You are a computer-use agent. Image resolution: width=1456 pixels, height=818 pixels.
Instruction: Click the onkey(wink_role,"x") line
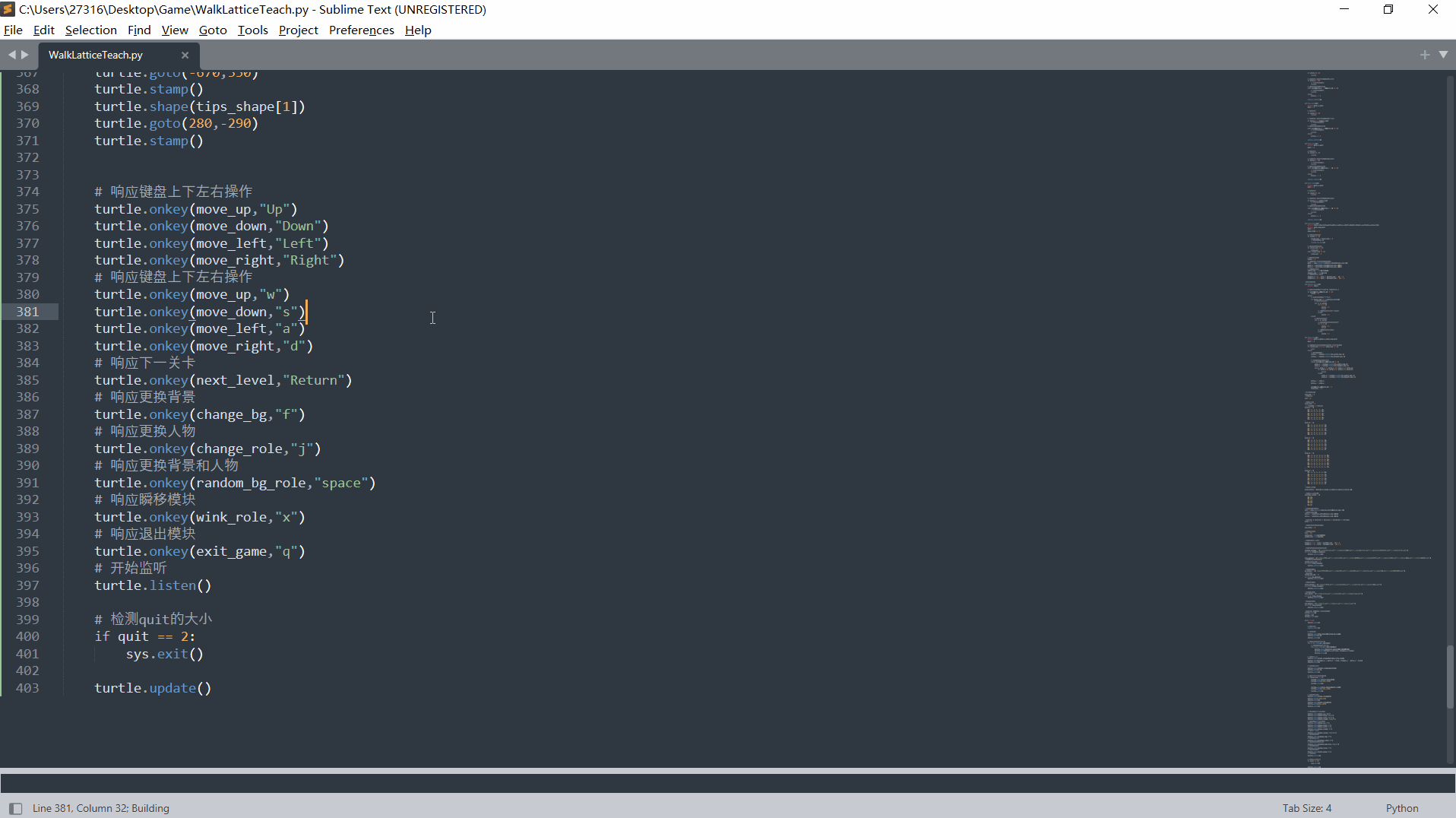pyautogui.click(x=200, y=517)
